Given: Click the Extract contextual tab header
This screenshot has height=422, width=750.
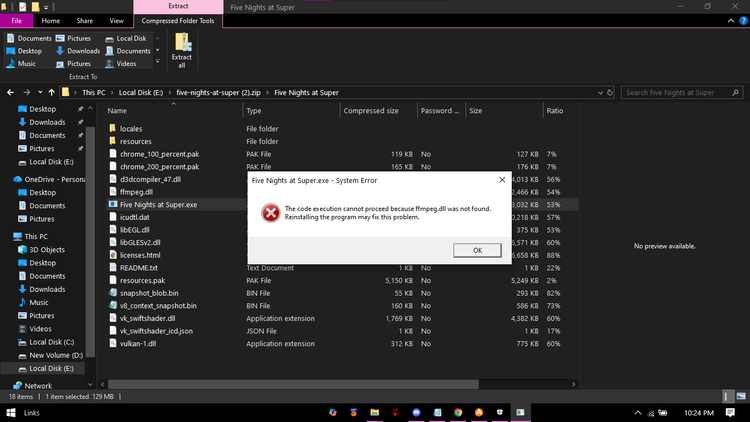Looking at the screenshot, I should pos(178,6).
